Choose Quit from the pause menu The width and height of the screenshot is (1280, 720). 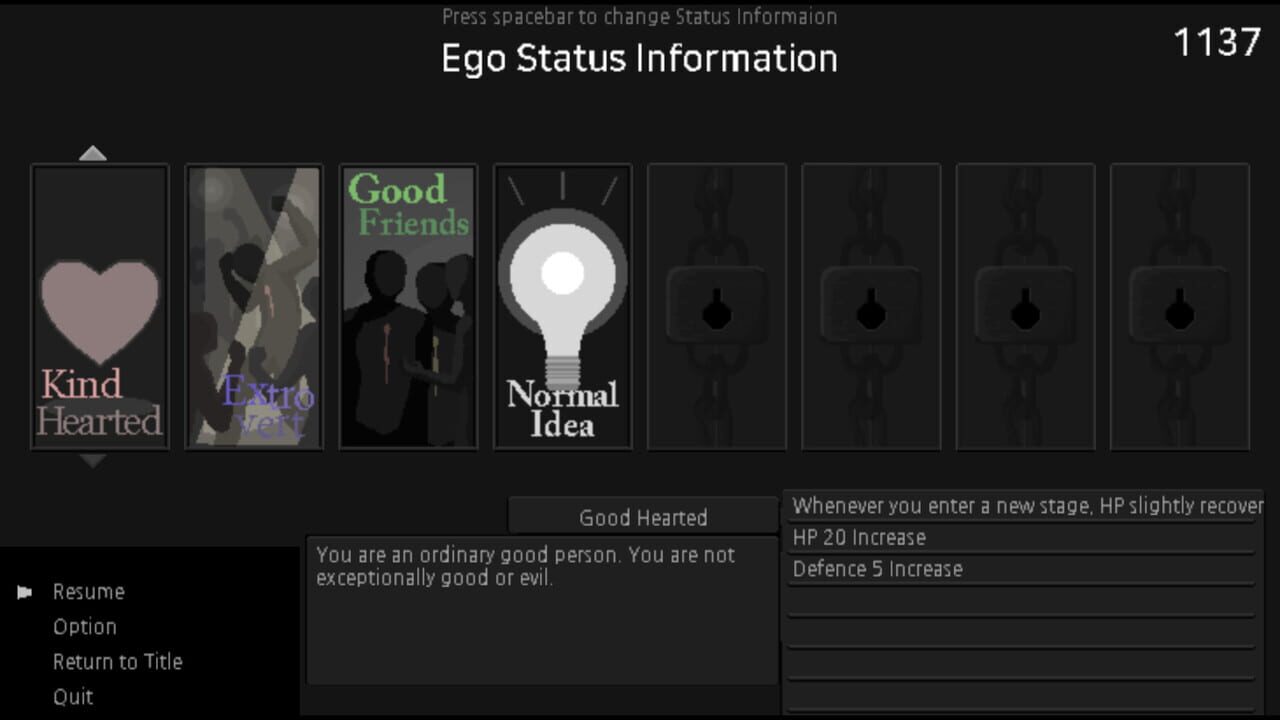(73, 697)
